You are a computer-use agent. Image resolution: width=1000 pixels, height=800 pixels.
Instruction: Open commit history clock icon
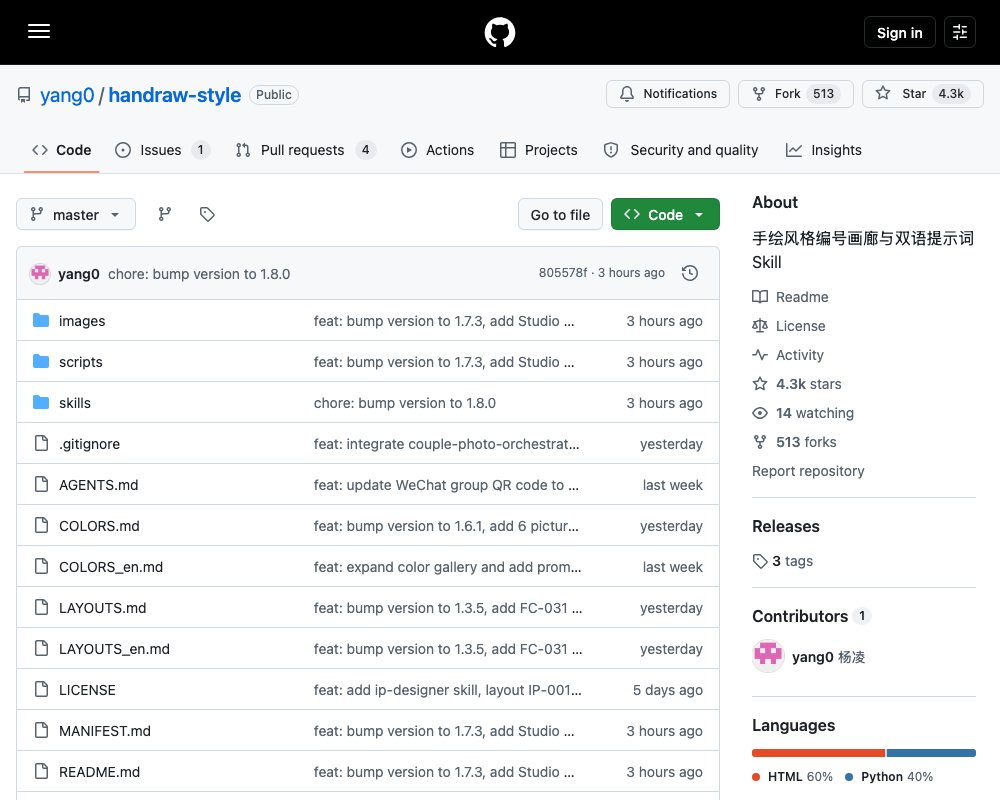click(690, 273)
